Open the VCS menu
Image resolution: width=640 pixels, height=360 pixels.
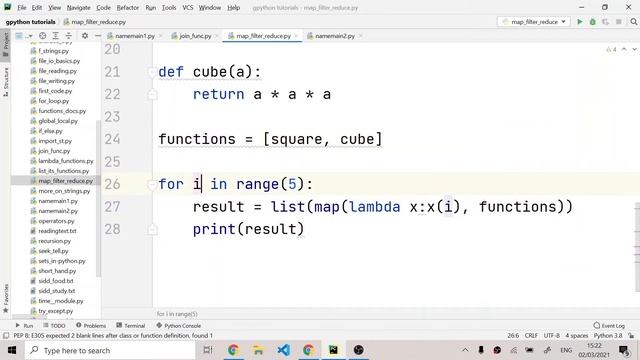187,7
